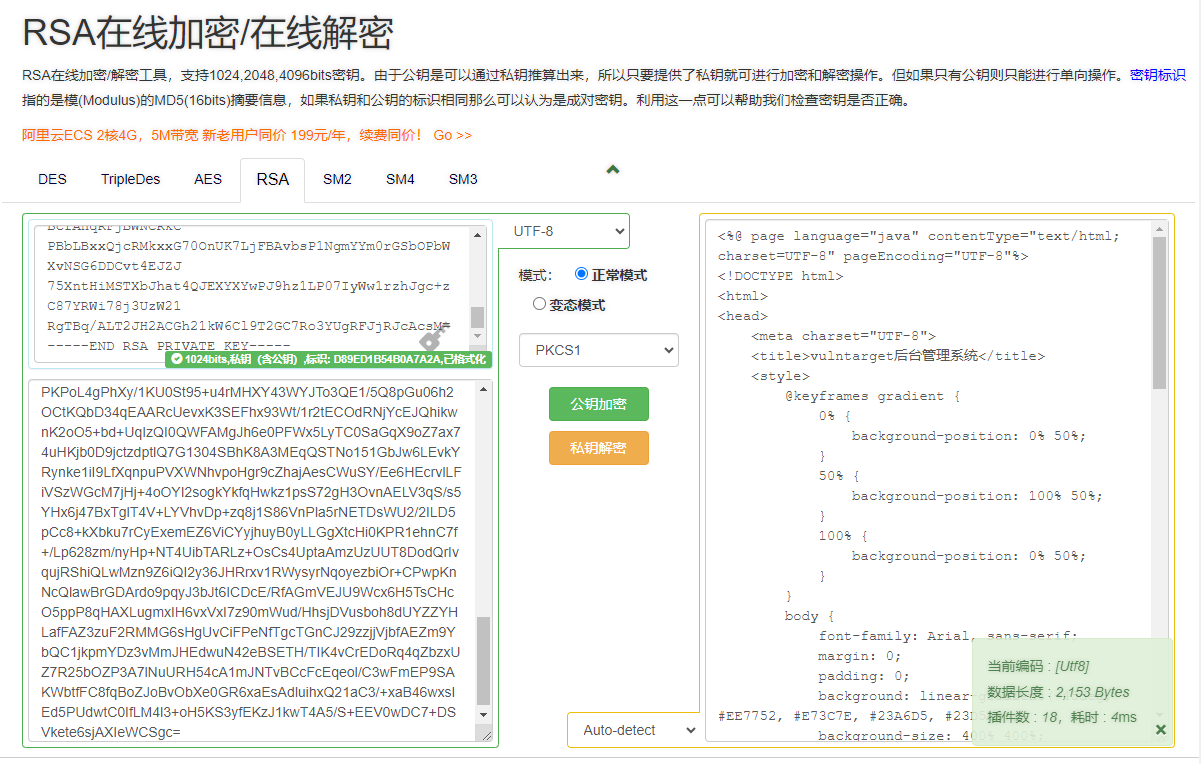The image size is (1201, 764).
Task: Select 正常模式 radio button
Action: coord(582,274)
